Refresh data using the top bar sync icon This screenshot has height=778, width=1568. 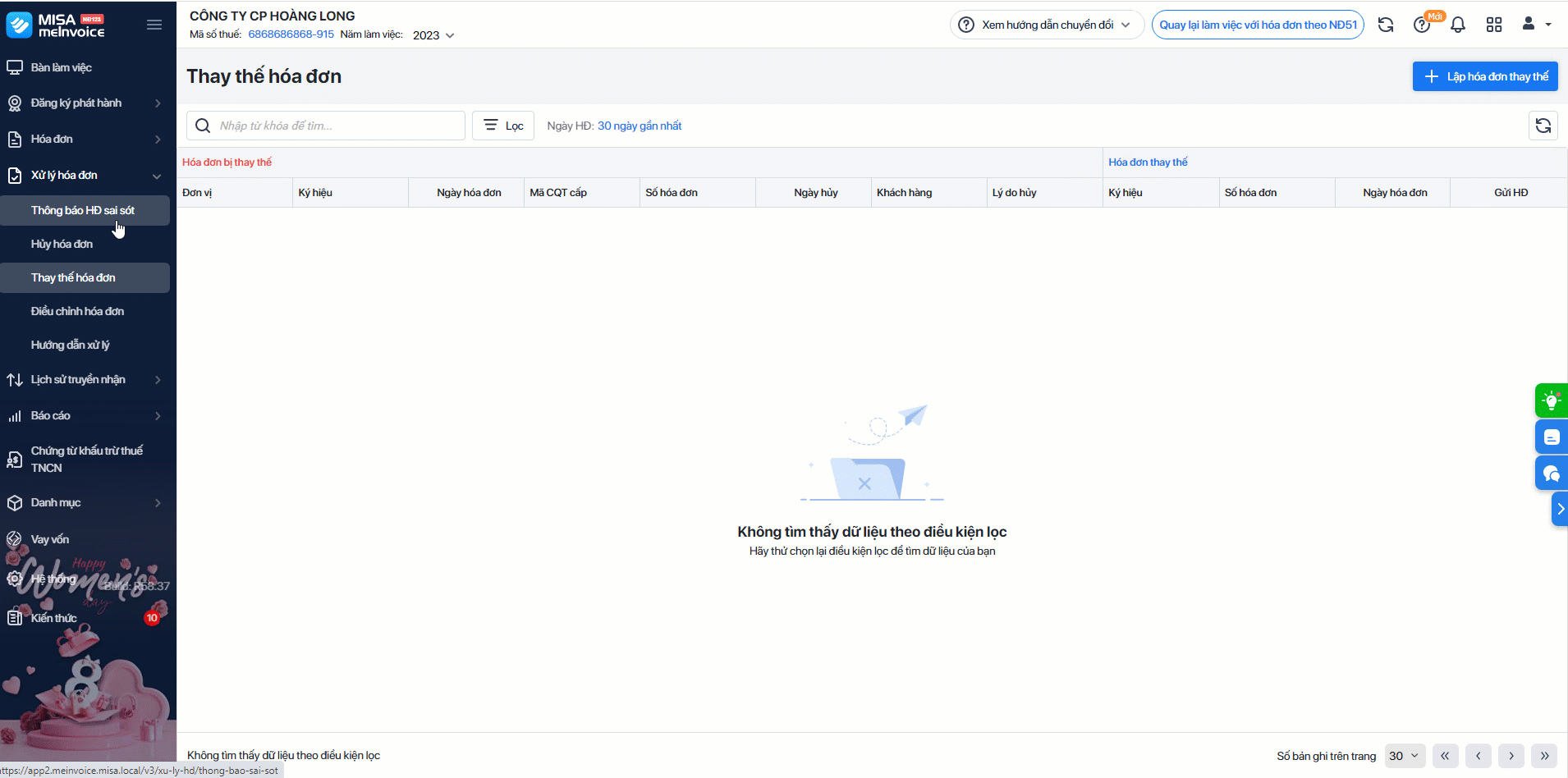pos(1386,25)
